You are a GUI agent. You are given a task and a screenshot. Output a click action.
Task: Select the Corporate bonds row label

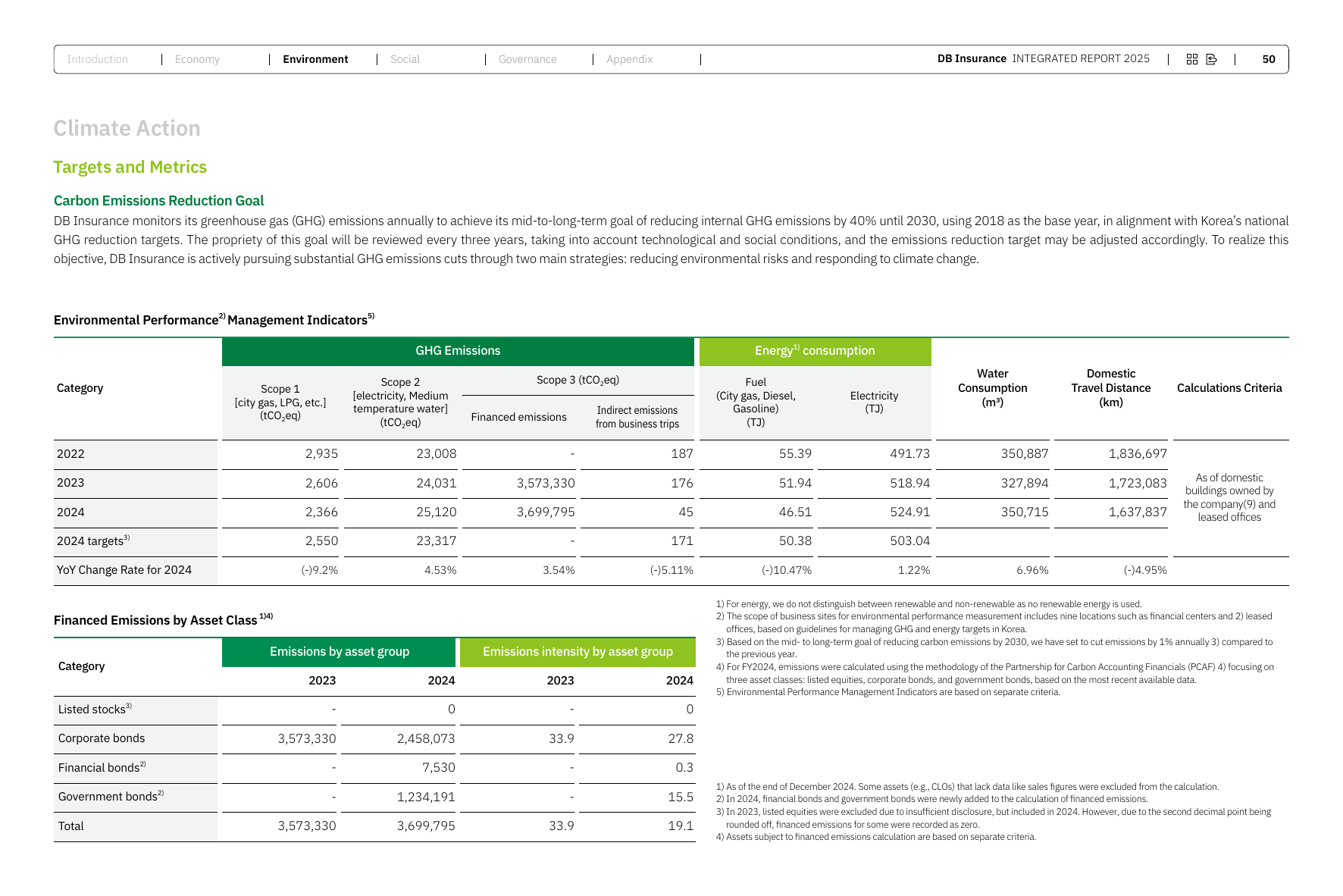pyautogui.click(x=102, y=738)
